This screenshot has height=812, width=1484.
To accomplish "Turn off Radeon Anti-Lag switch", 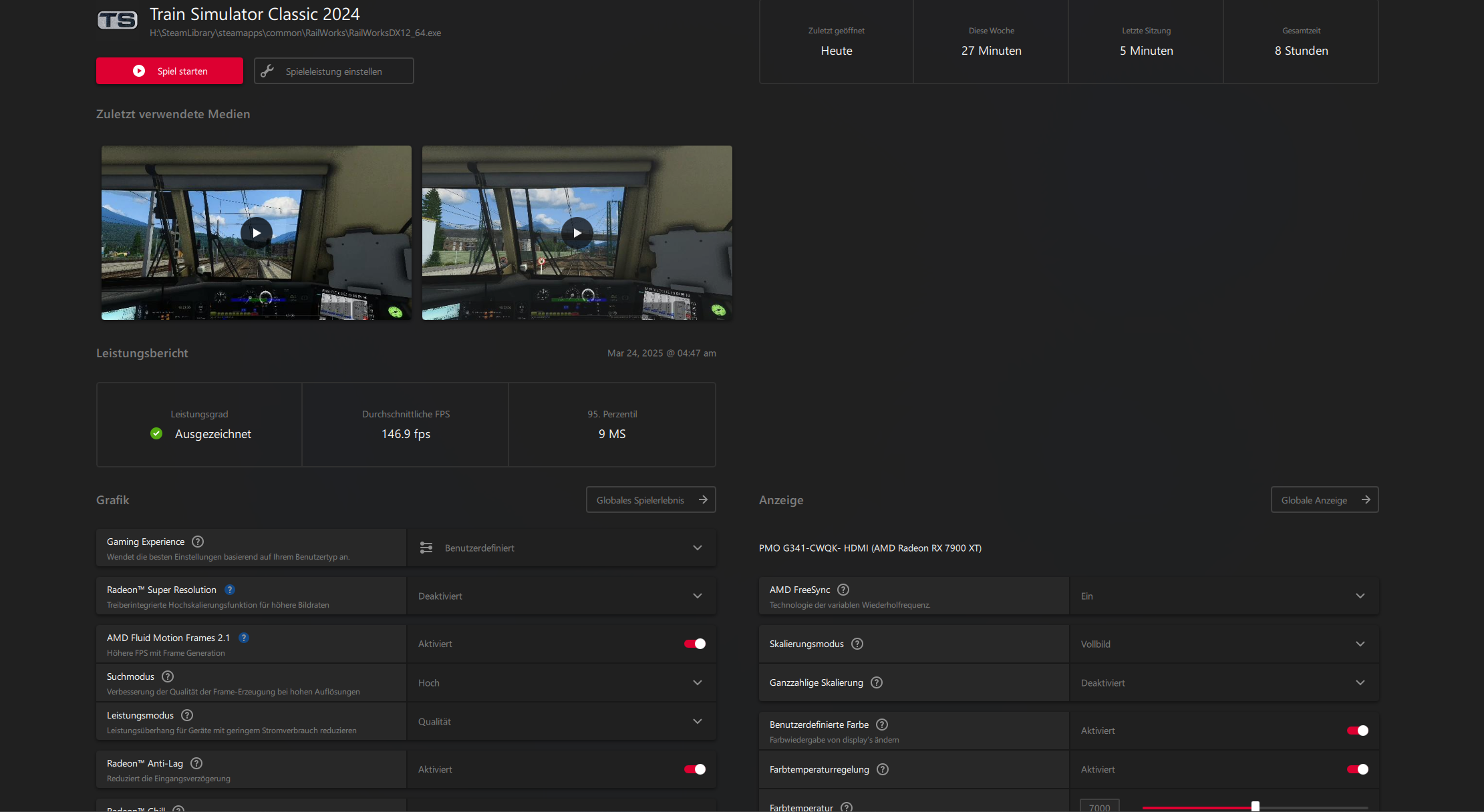I will coord(694,769).
